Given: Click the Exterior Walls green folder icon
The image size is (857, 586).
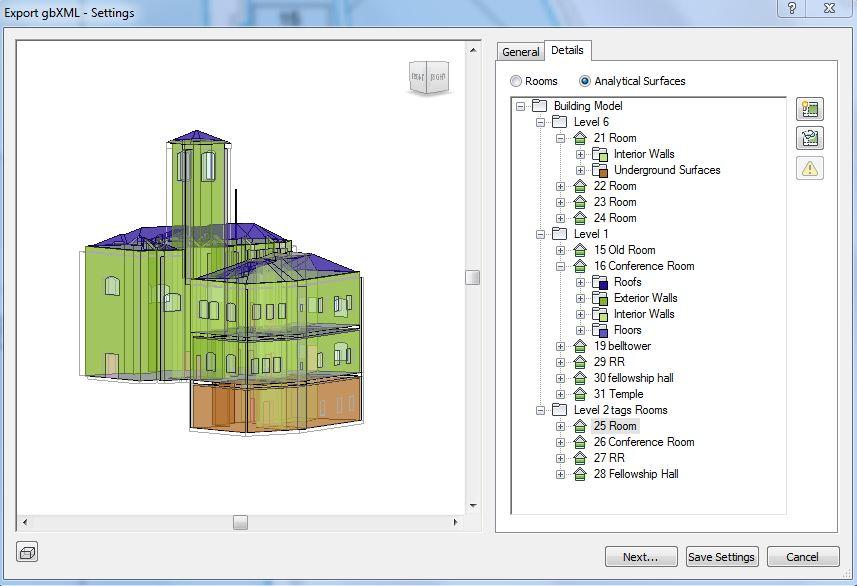Looking at the screenshot, I should click(600, 298).
